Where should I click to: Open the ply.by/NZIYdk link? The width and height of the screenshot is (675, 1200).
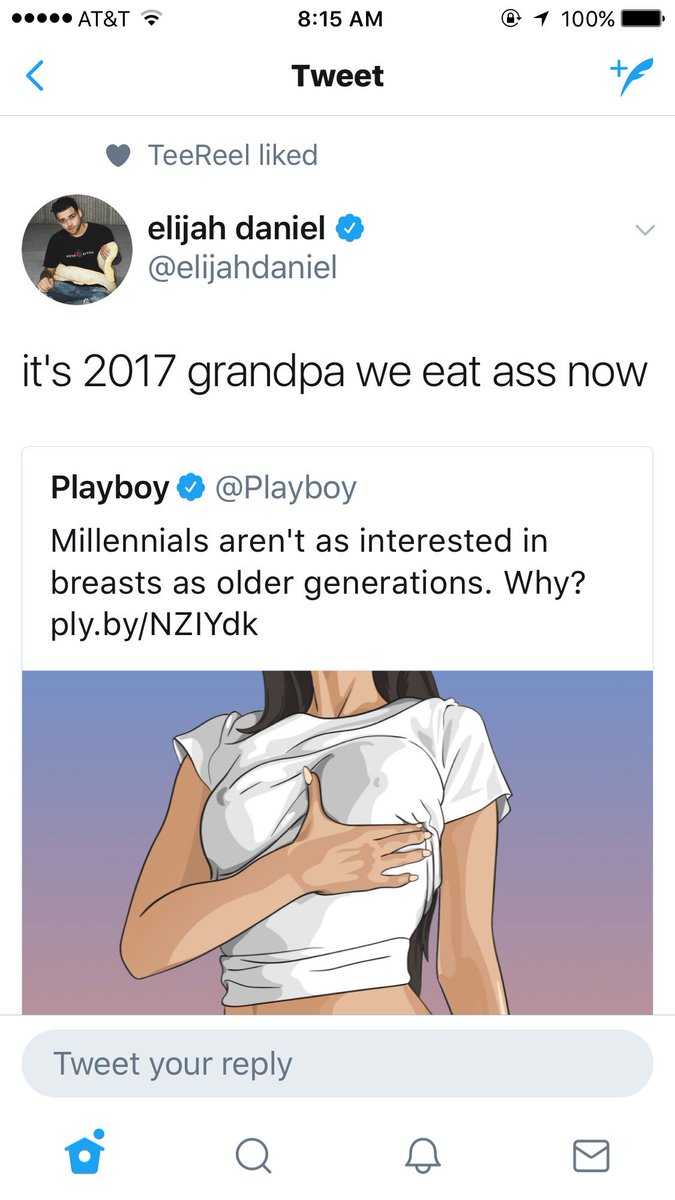tap(155, 625)
